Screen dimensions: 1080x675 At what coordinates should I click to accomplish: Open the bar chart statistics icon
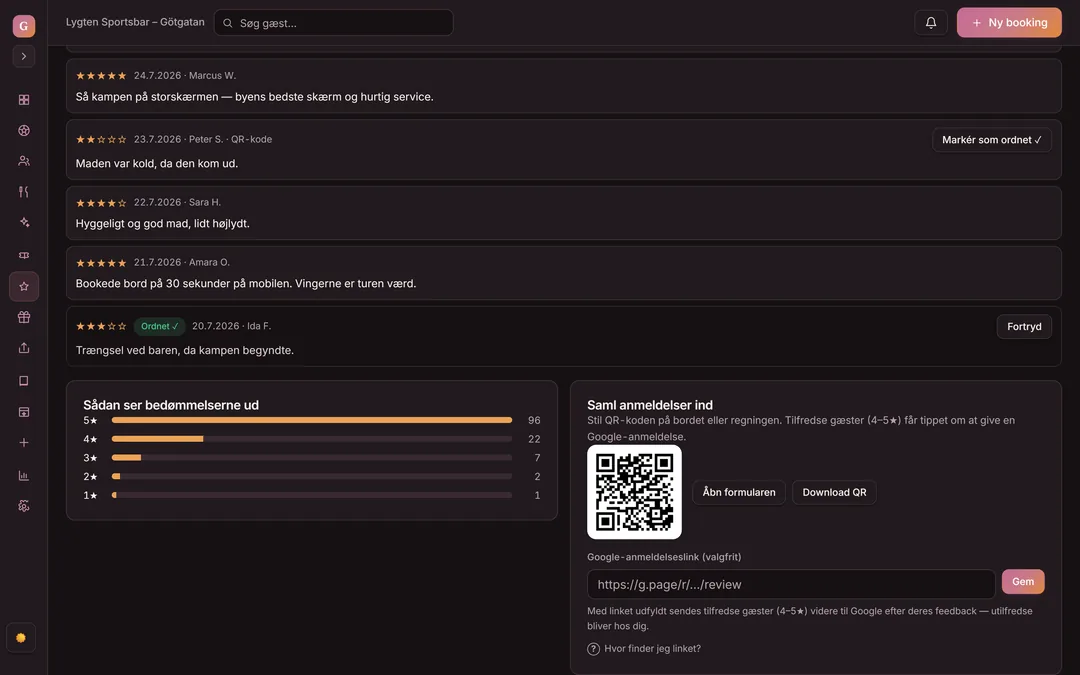click(24, 475)
